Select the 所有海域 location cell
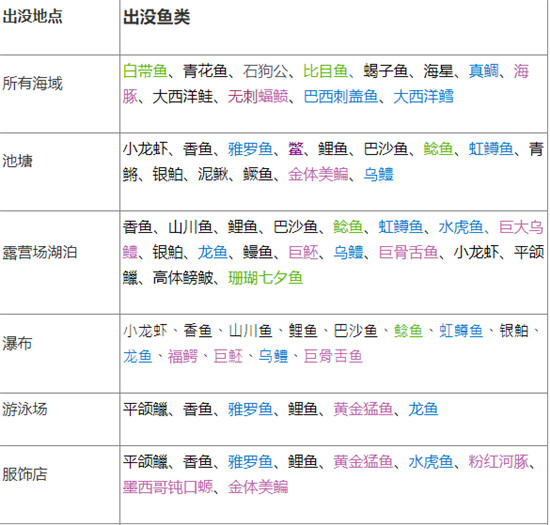The width and height of the screenshot is (550, 525). coord(33,83)
